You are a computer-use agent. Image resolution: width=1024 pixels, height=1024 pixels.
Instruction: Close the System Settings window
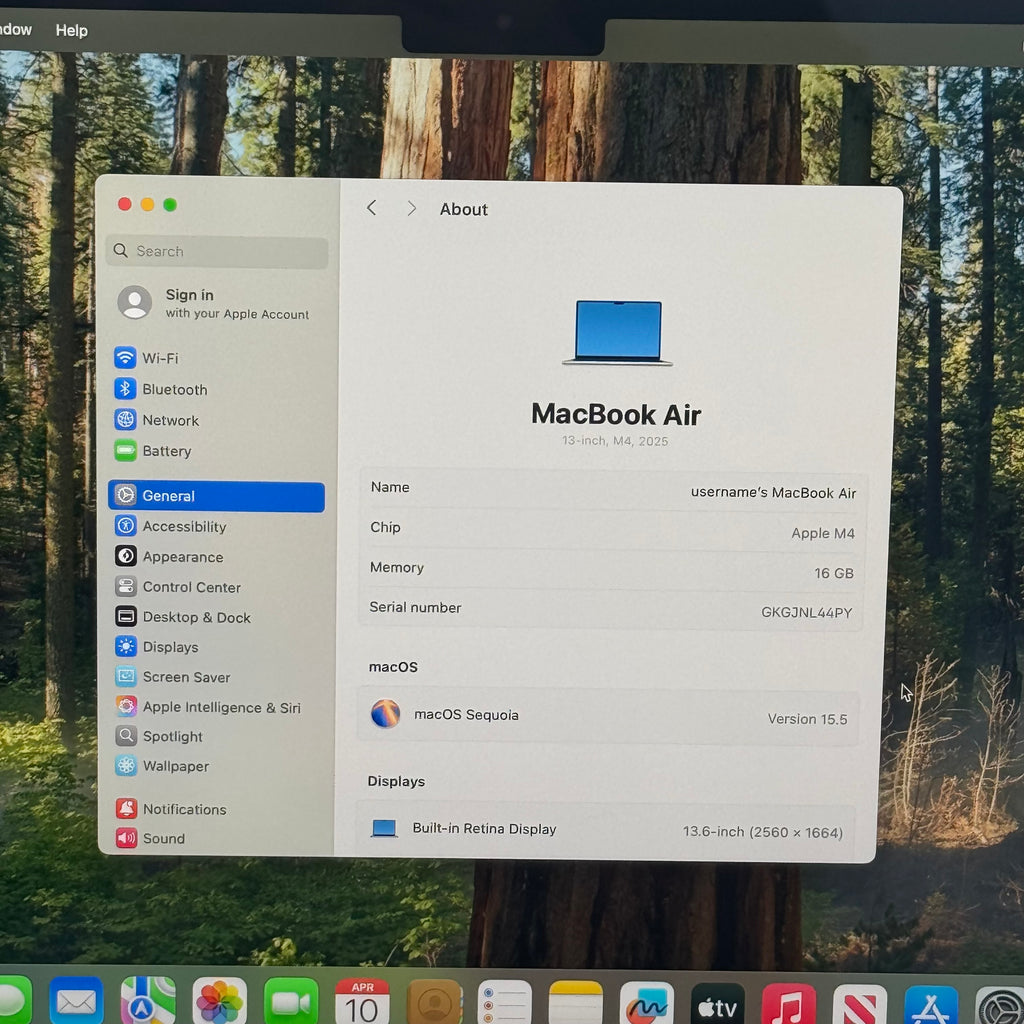click(125, 204)
